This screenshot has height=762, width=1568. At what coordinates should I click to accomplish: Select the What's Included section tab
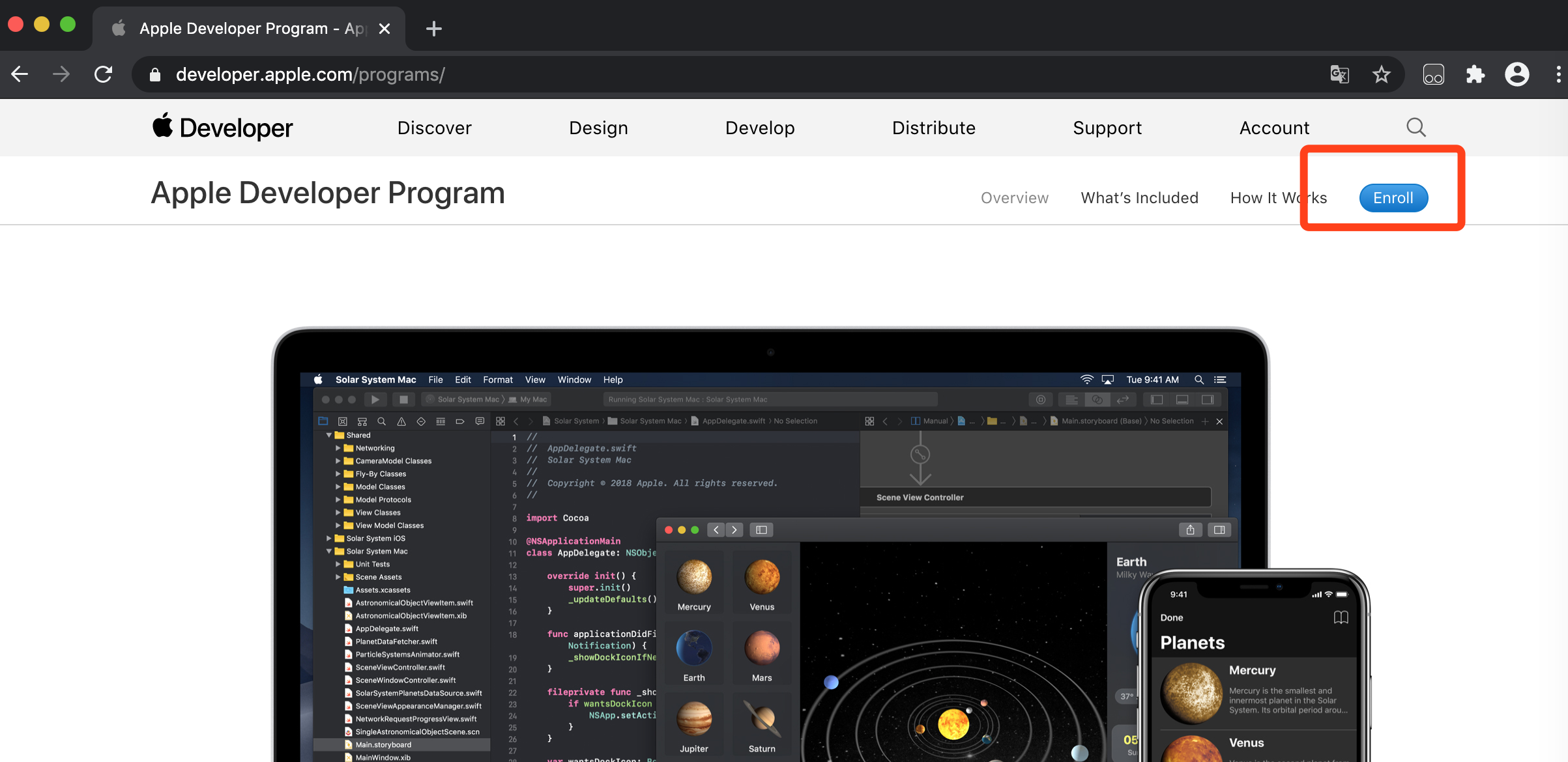(1140, 198)
